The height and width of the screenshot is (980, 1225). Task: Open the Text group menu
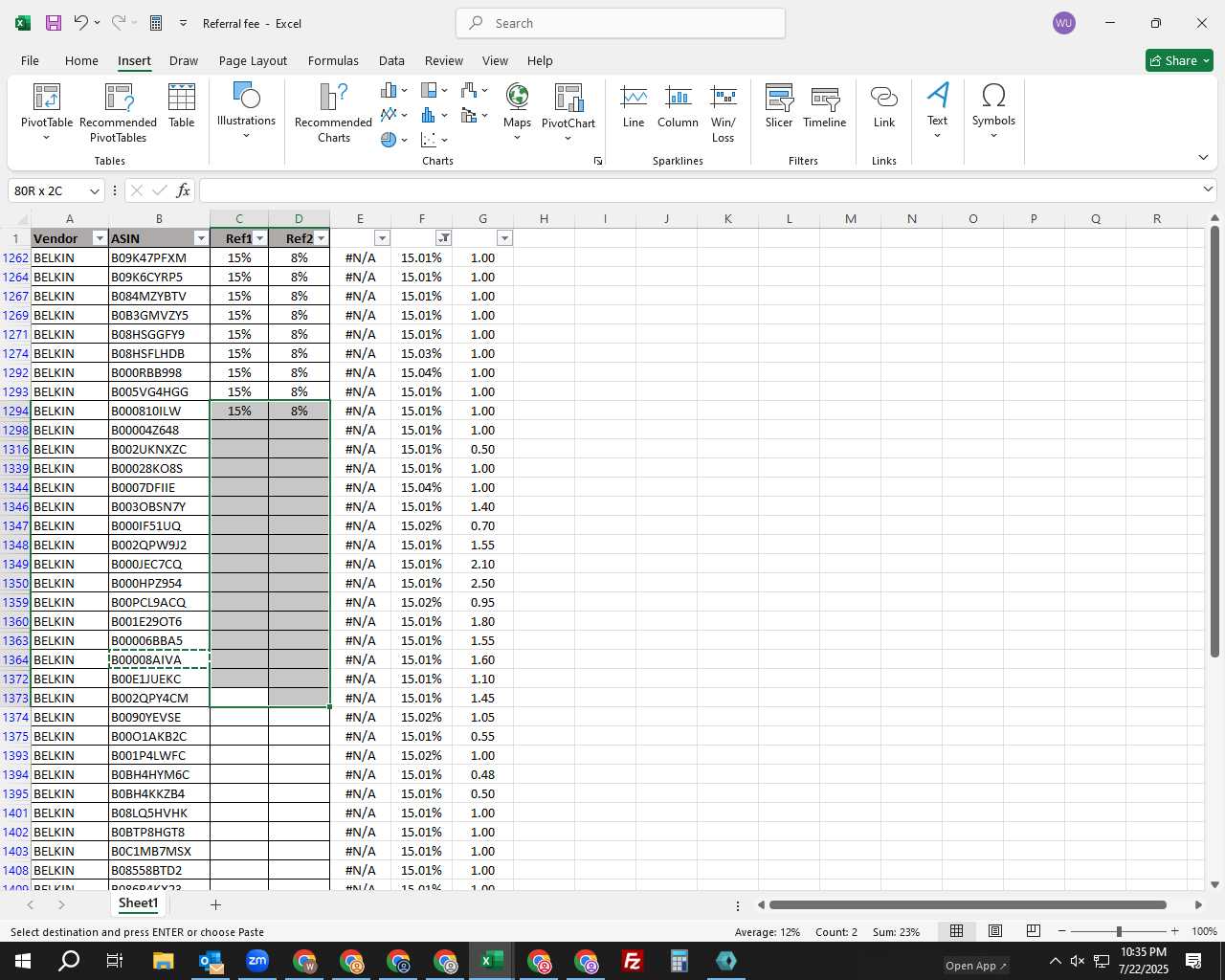[x=937, y=110]
